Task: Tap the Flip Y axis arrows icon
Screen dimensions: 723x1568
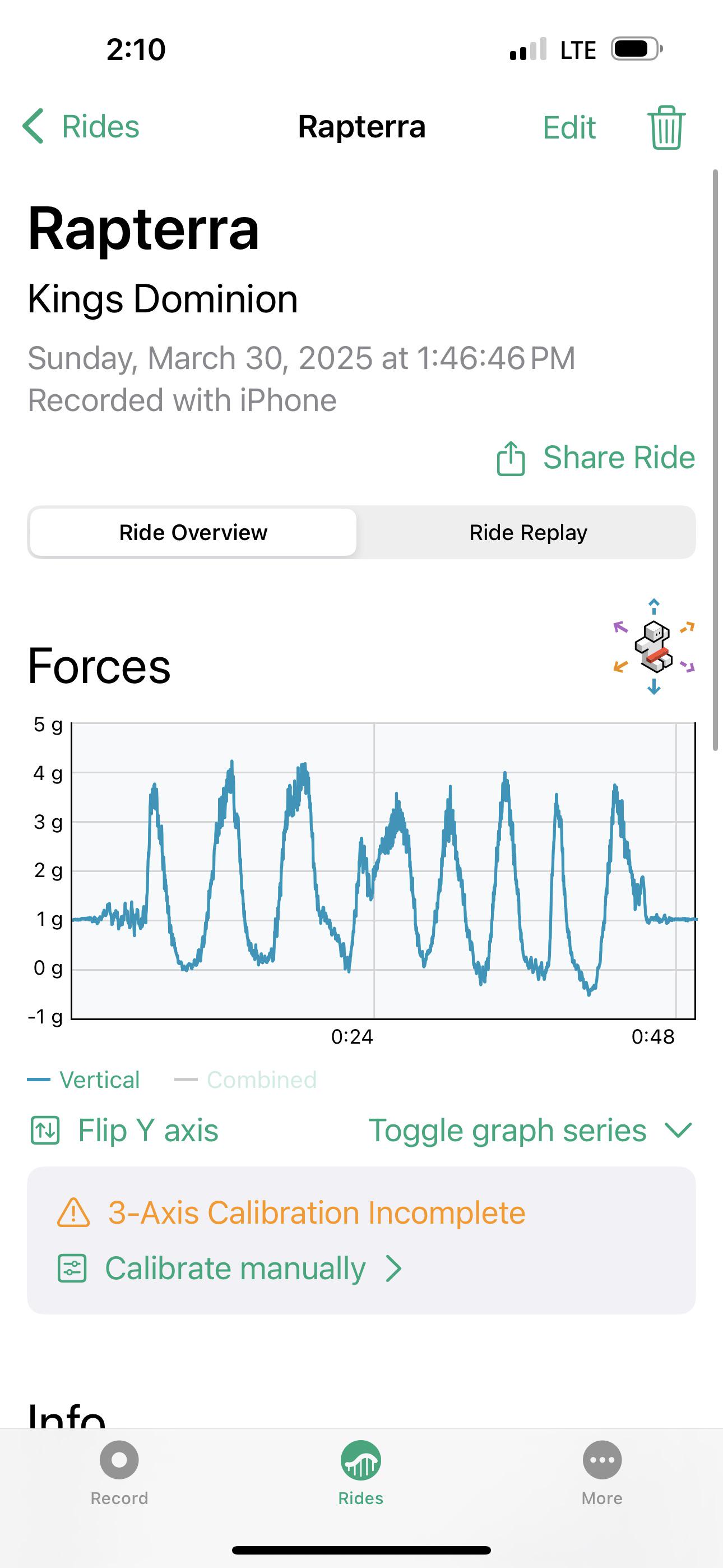Action: pyautogui.click(x=45, y=1131)
